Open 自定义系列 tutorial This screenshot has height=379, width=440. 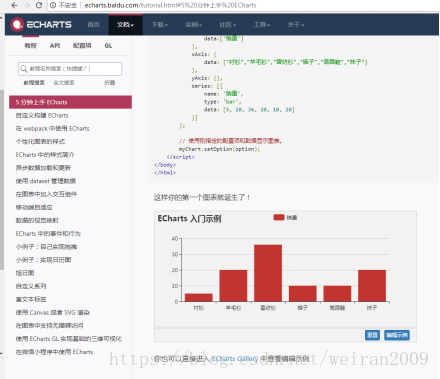tap(31, 286)
